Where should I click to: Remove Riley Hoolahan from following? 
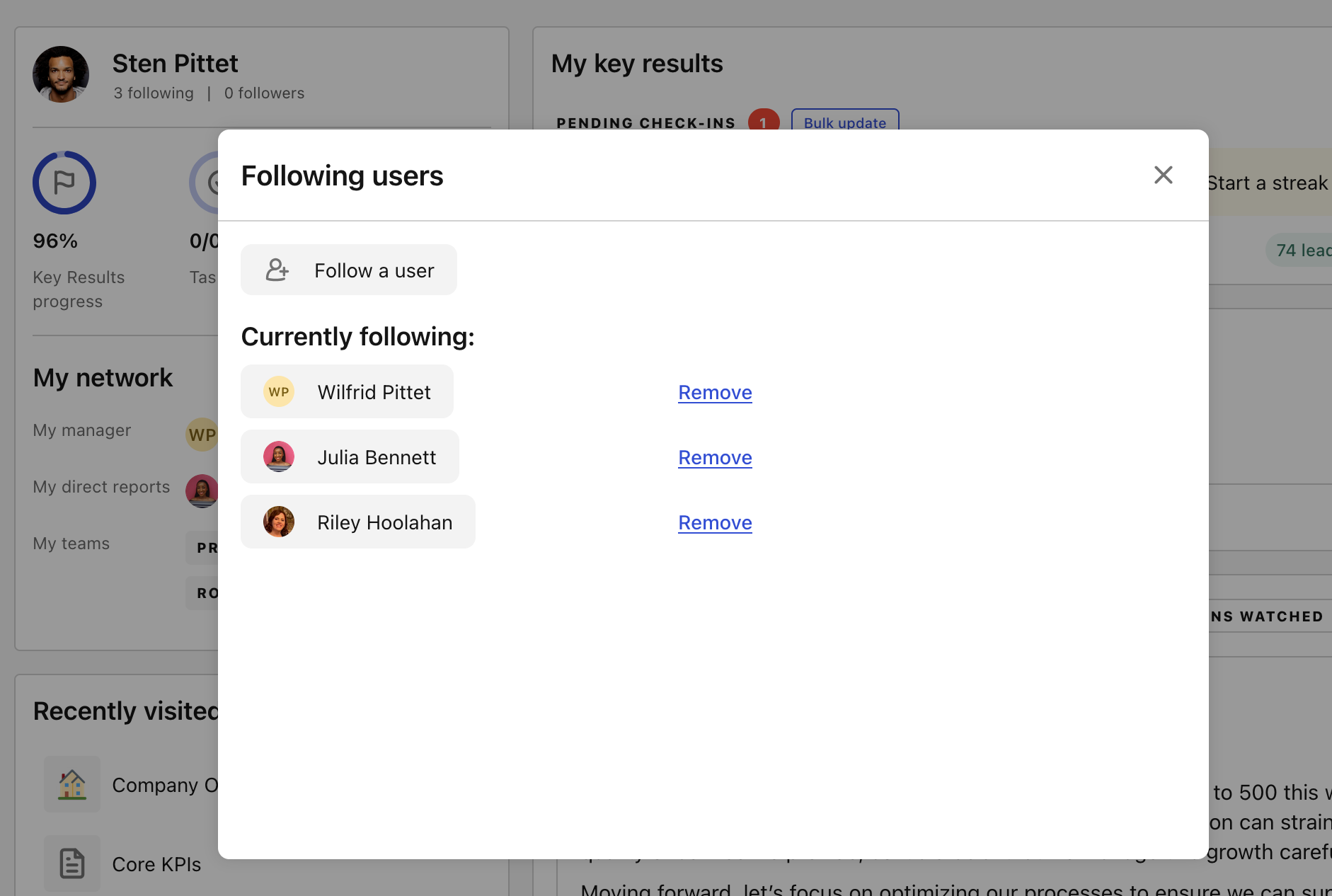coord(715,522)
